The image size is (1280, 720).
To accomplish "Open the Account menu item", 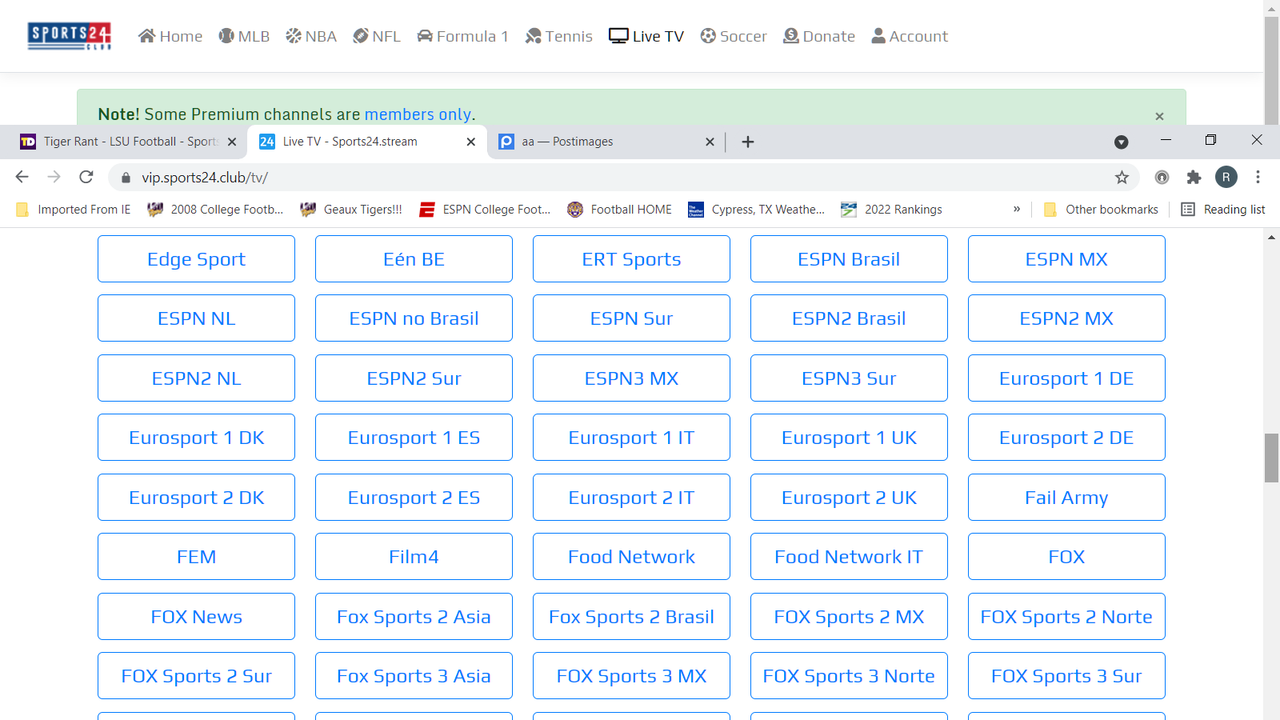I will click(909, 36).
